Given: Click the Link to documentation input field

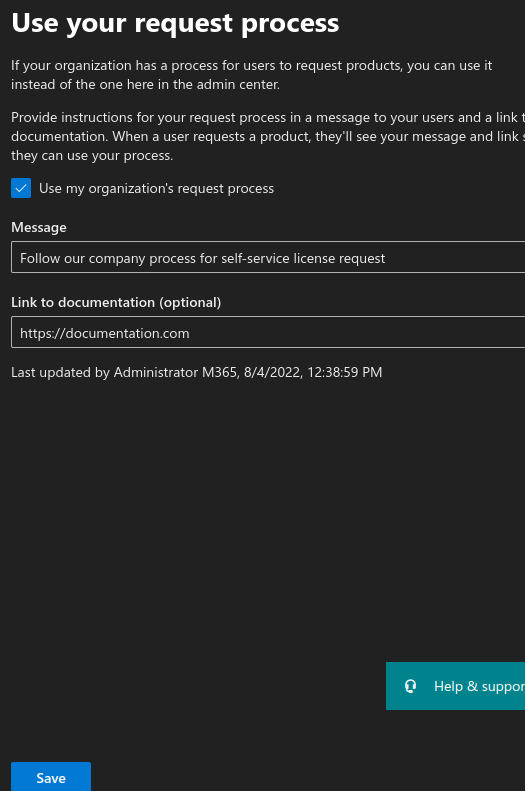Looking at the screenshot, I should tap(268, 332).
